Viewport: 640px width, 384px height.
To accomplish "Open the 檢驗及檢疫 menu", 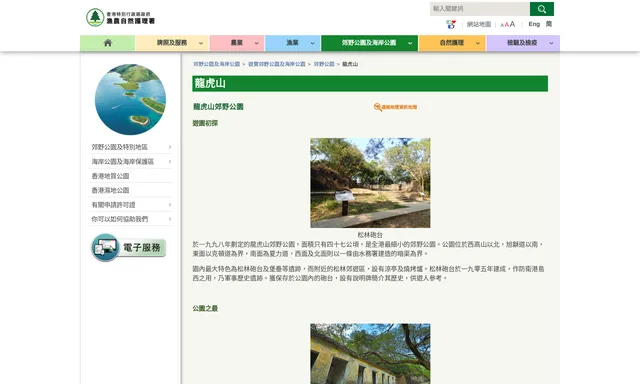I will pyautogui.click(x=522, y=43).
